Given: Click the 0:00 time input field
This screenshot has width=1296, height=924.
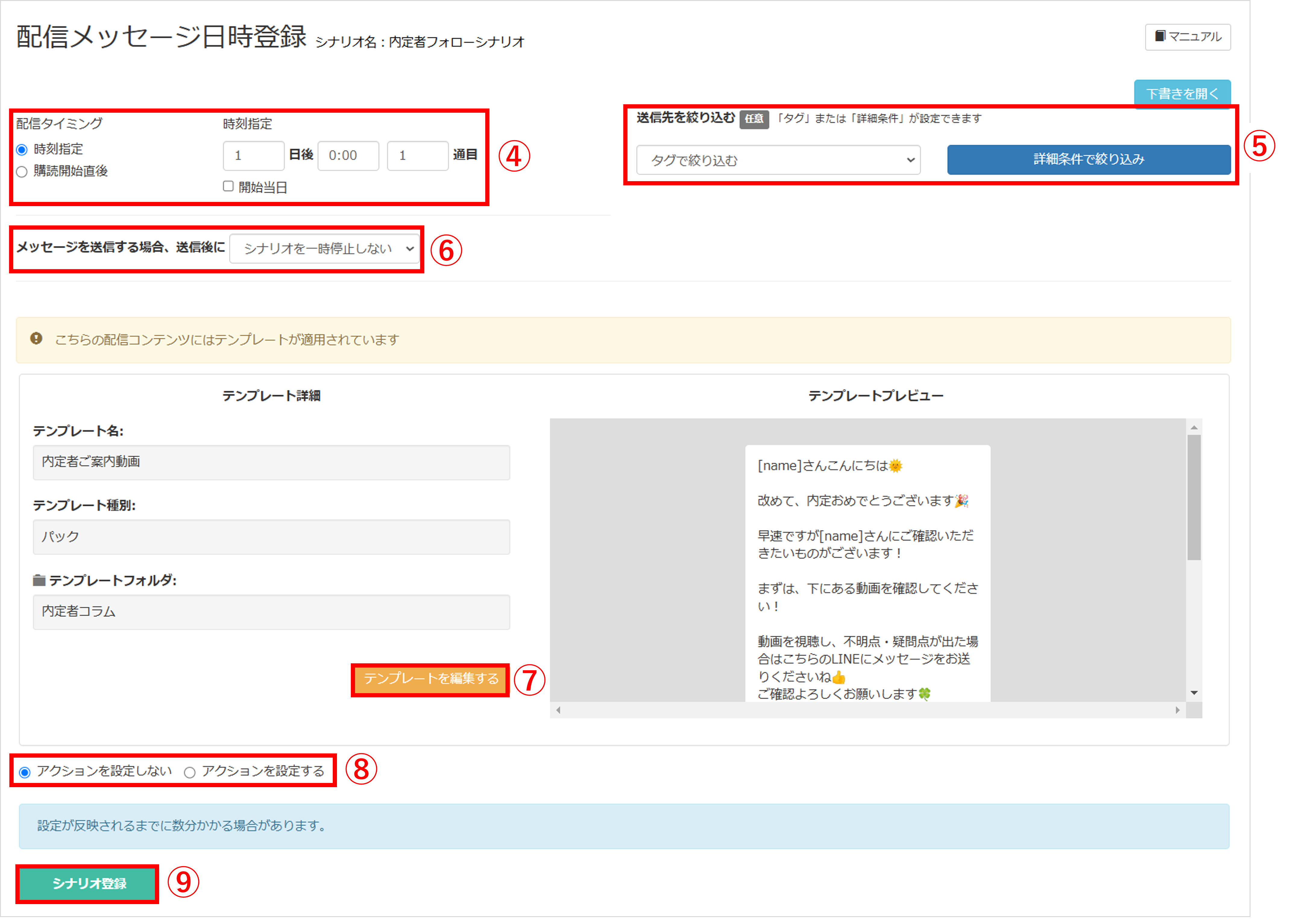Looking at the screenshot, I should (x=348, y=155).
